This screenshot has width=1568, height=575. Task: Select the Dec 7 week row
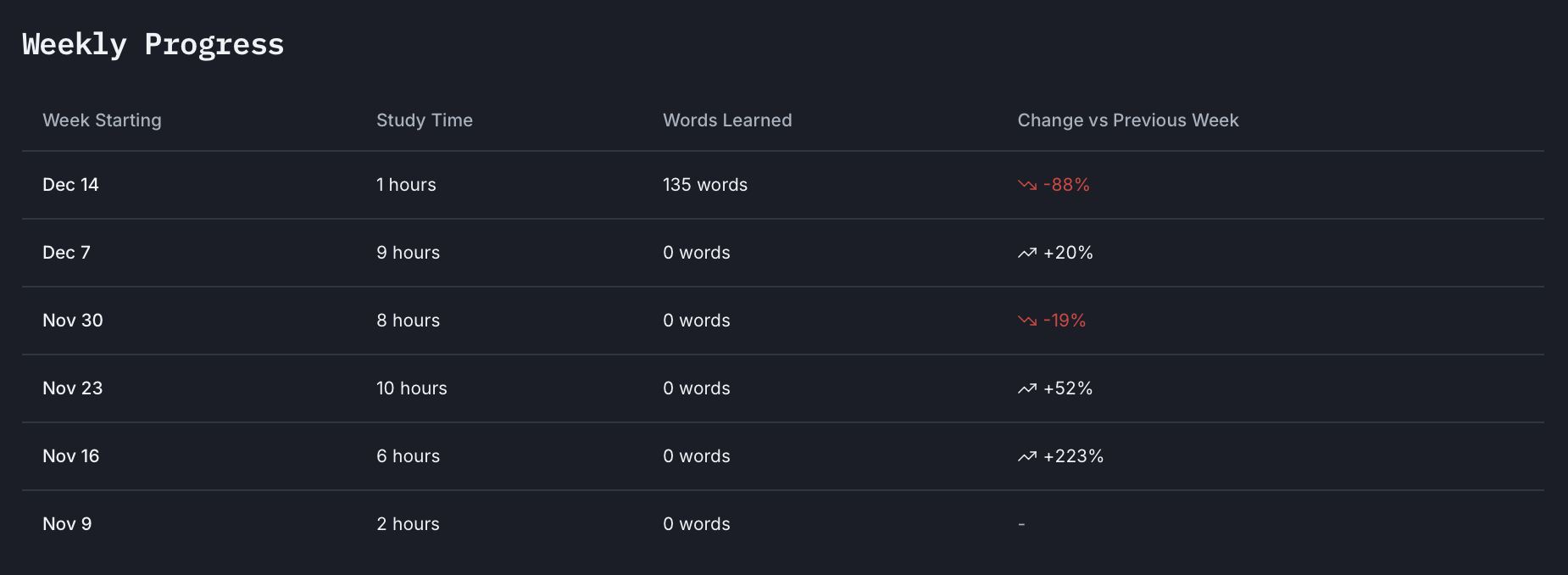click(66, 253)
